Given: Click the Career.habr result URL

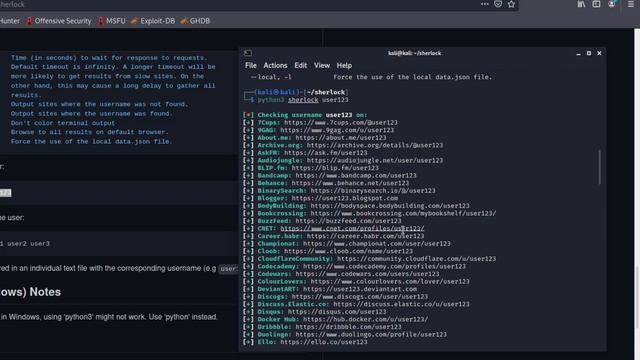Looking at the screenshot, I should pos(365,236).
